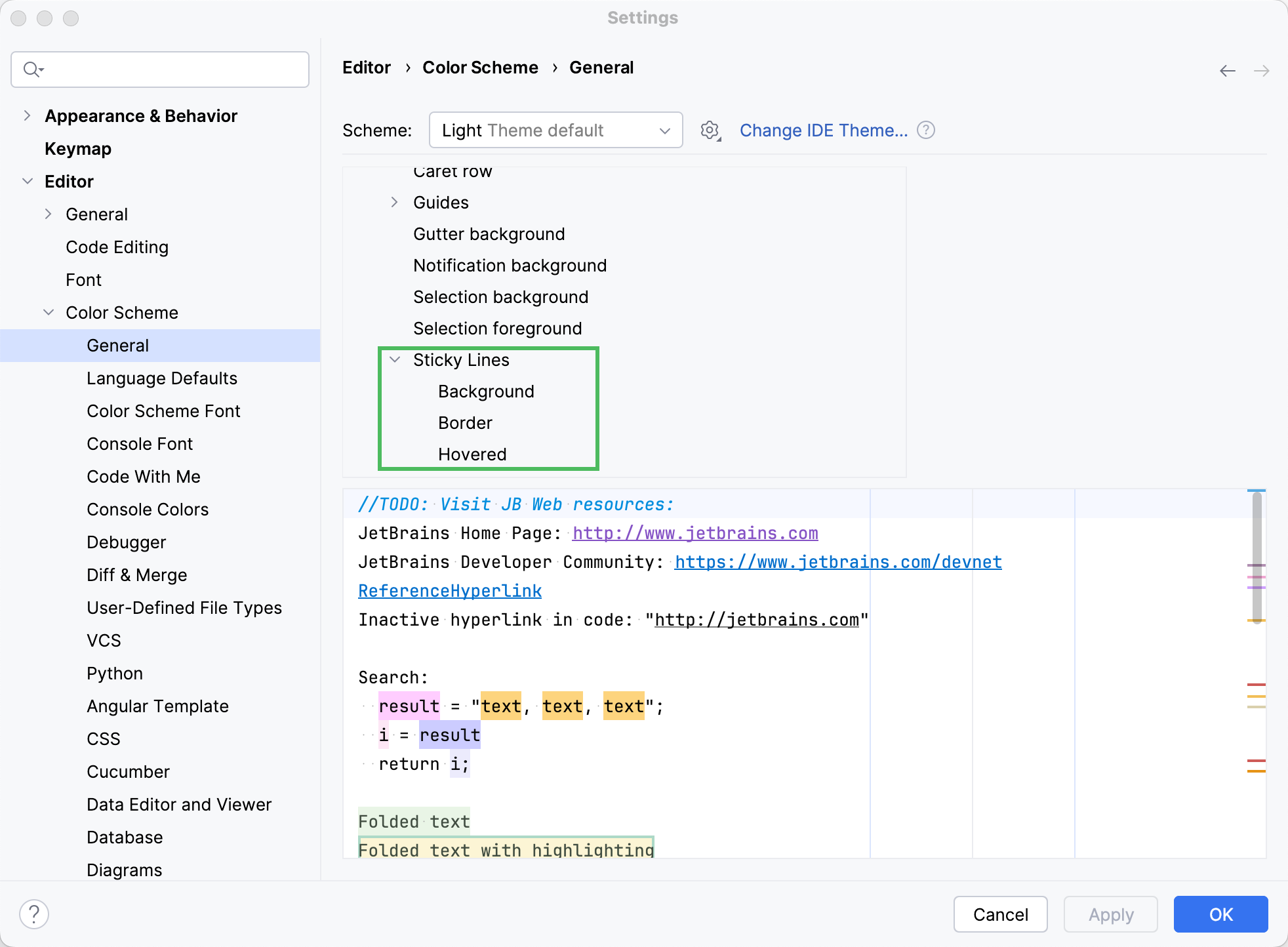Screen dimensions: 1288x947
Task: Click the back navigation arrow icon
Action: (x=1227, y=70)
